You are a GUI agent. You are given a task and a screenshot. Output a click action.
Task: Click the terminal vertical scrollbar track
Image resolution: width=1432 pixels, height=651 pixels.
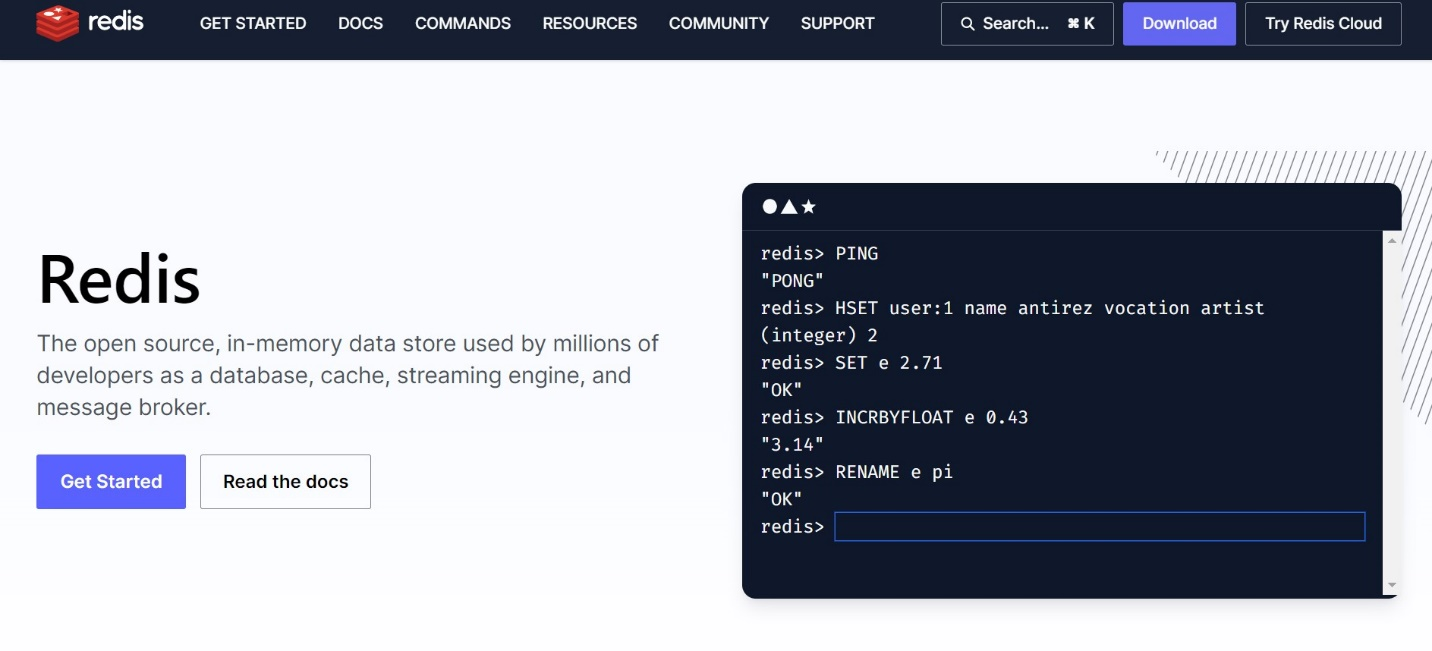click(1391, 410)
